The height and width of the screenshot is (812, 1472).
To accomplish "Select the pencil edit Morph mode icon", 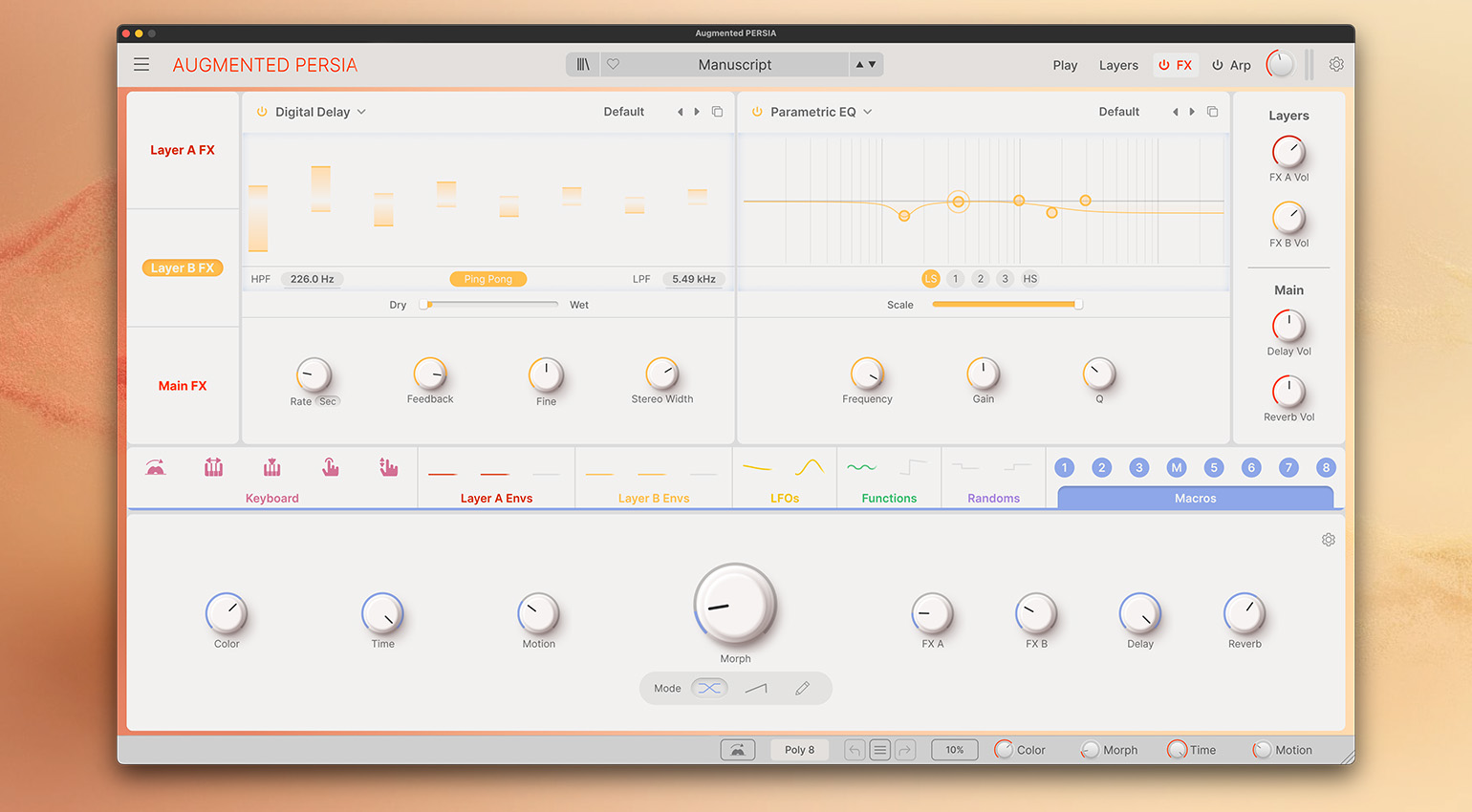I will (802, 689).
